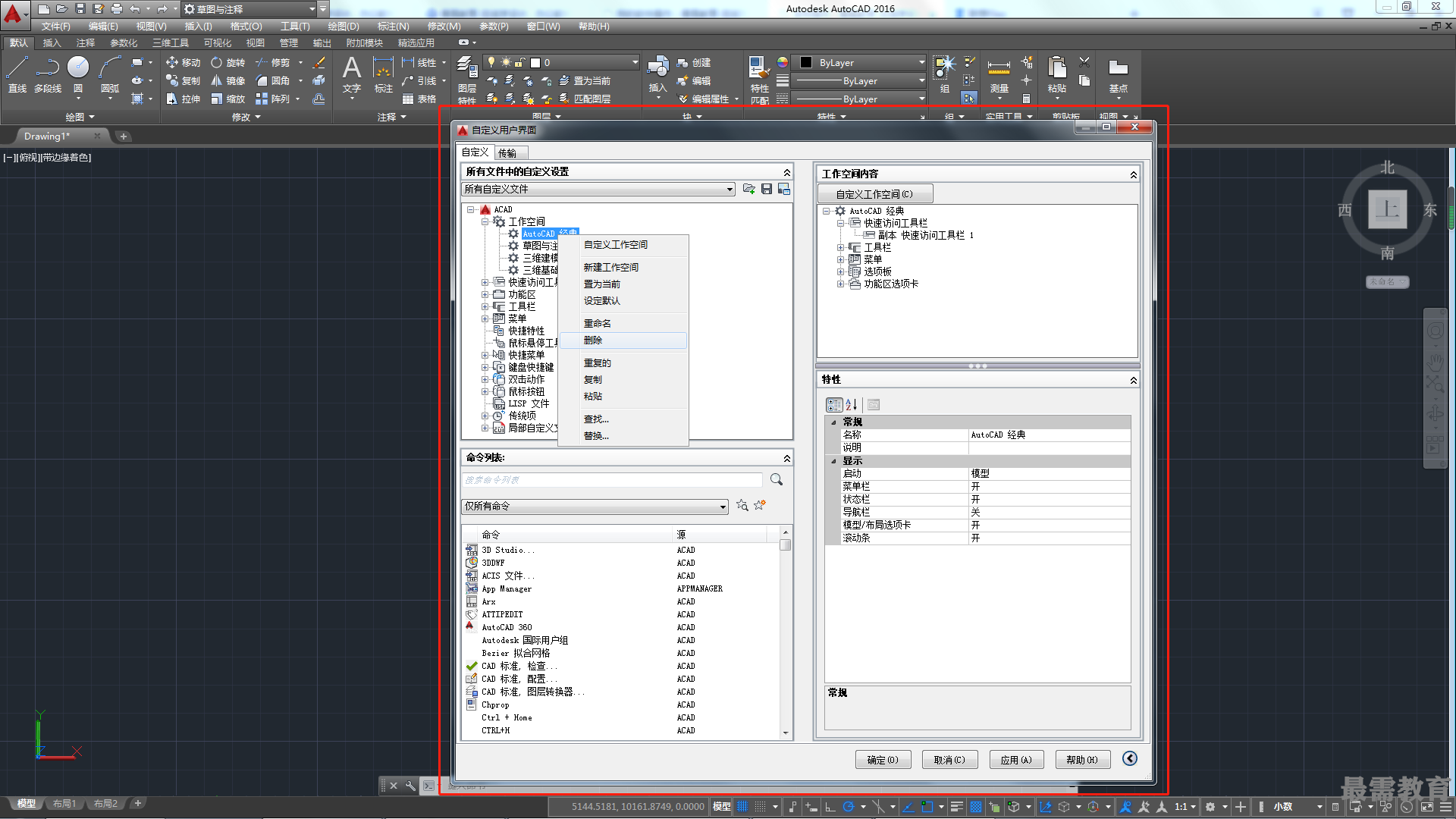Viewport: 1456px width, 819px height.
Task: Select the 文字 text tool
Action: (352, 74)
